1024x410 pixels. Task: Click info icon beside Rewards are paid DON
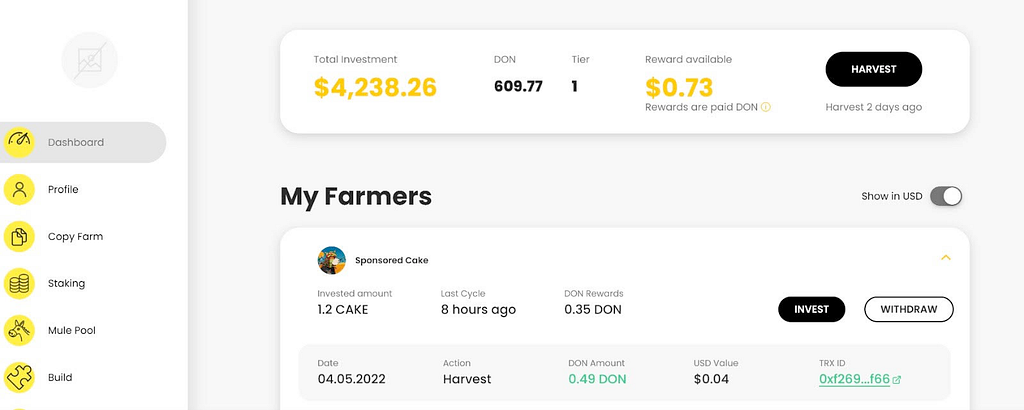766,107
